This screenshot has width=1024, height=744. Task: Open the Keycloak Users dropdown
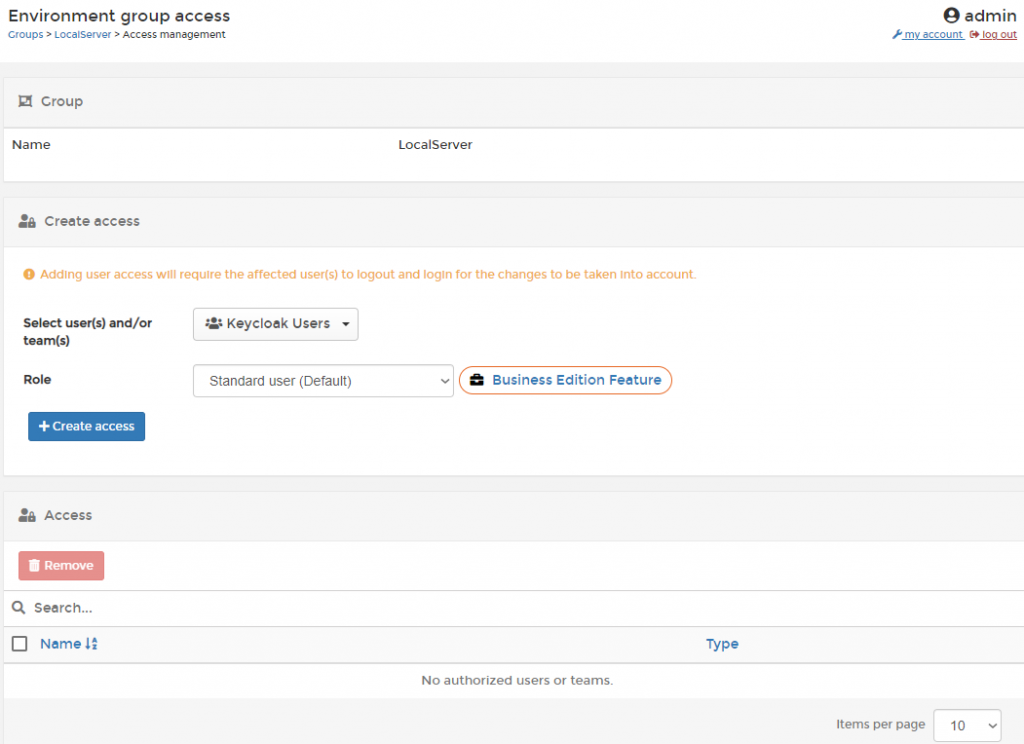tap(276, 324)
